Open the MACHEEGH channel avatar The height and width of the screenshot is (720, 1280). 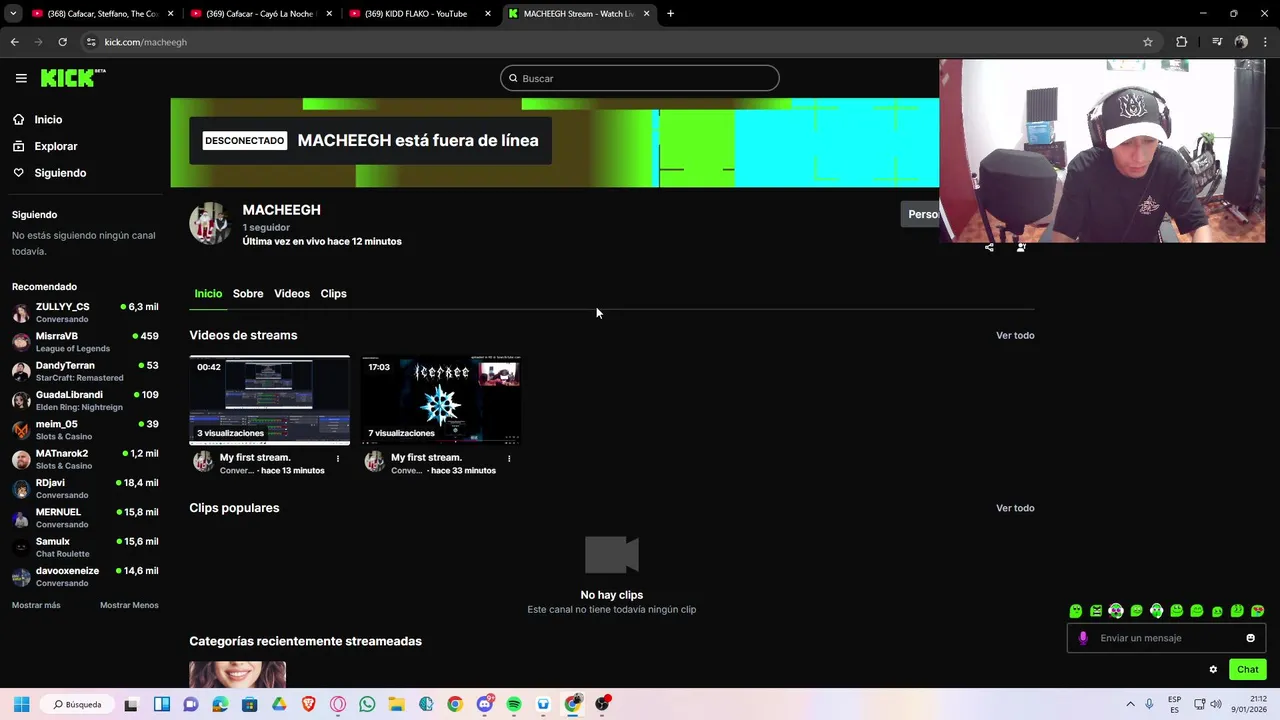(210, 224)
